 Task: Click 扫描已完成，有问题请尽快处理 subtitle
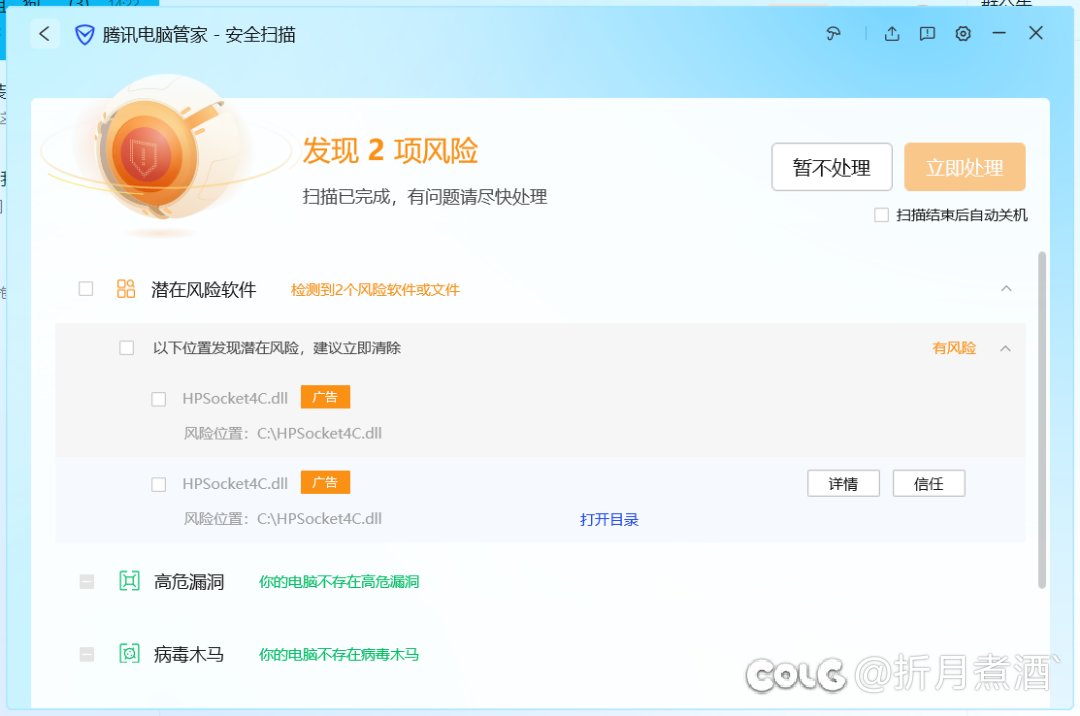(x=425, y=197)
